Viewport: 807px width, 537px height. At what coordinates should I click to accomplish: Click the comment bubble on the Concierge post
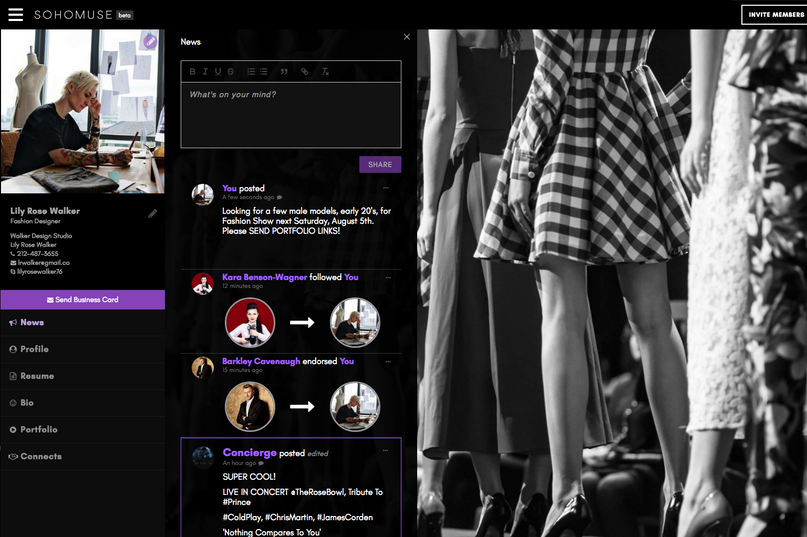(260, 463)
